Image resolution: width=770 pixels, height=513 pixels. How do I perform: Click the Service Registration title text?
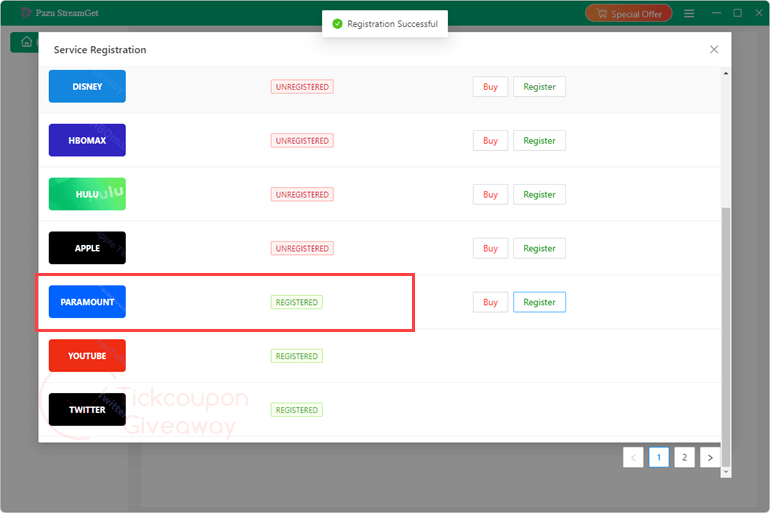click(100, 50)
